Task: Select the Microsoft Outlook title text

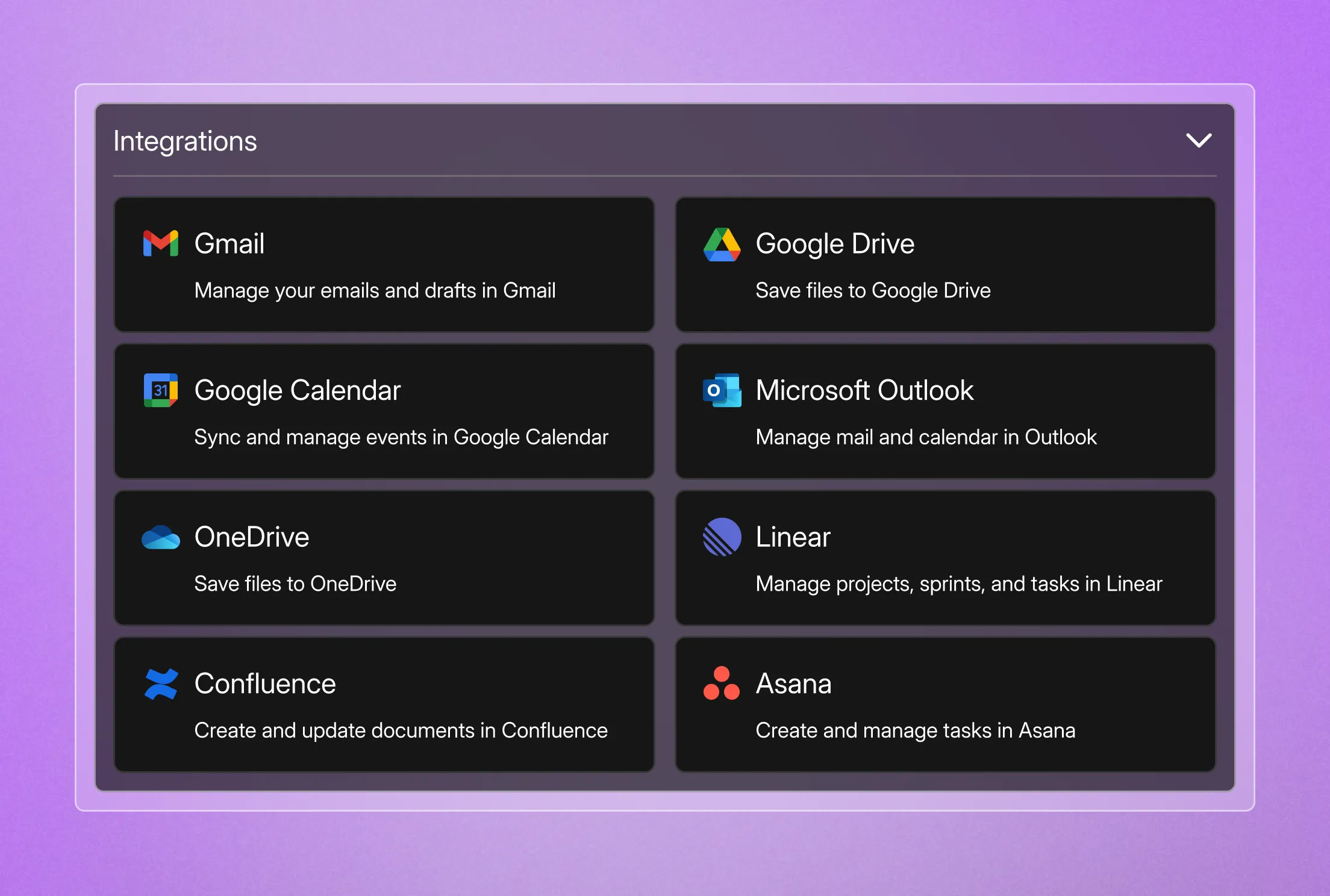Action: pos(864,390)
